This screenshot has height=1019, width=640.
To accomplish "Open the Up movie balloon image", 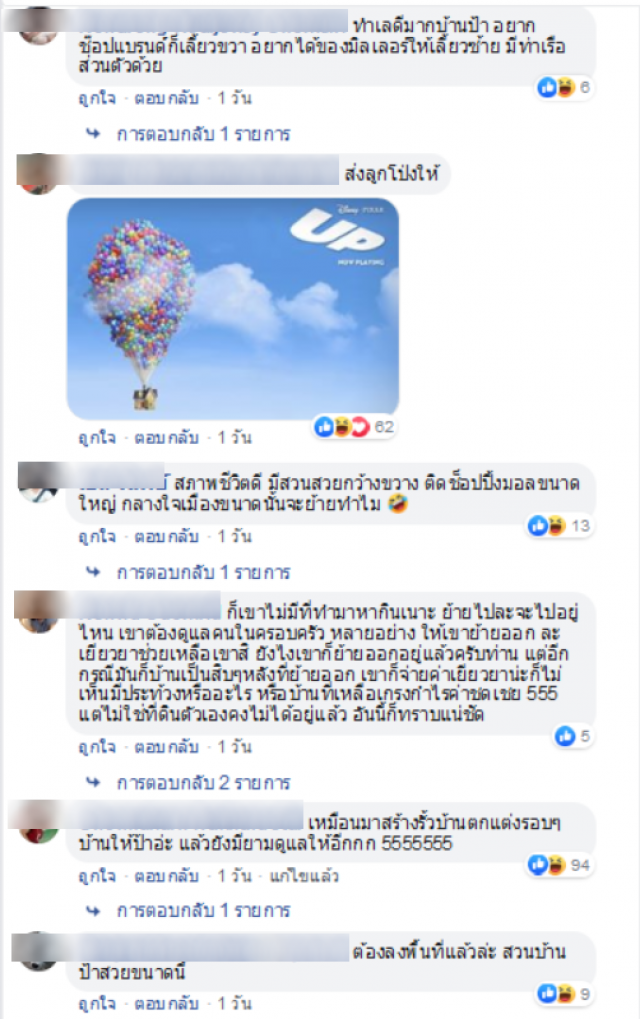I will click(x=233, y=309).
